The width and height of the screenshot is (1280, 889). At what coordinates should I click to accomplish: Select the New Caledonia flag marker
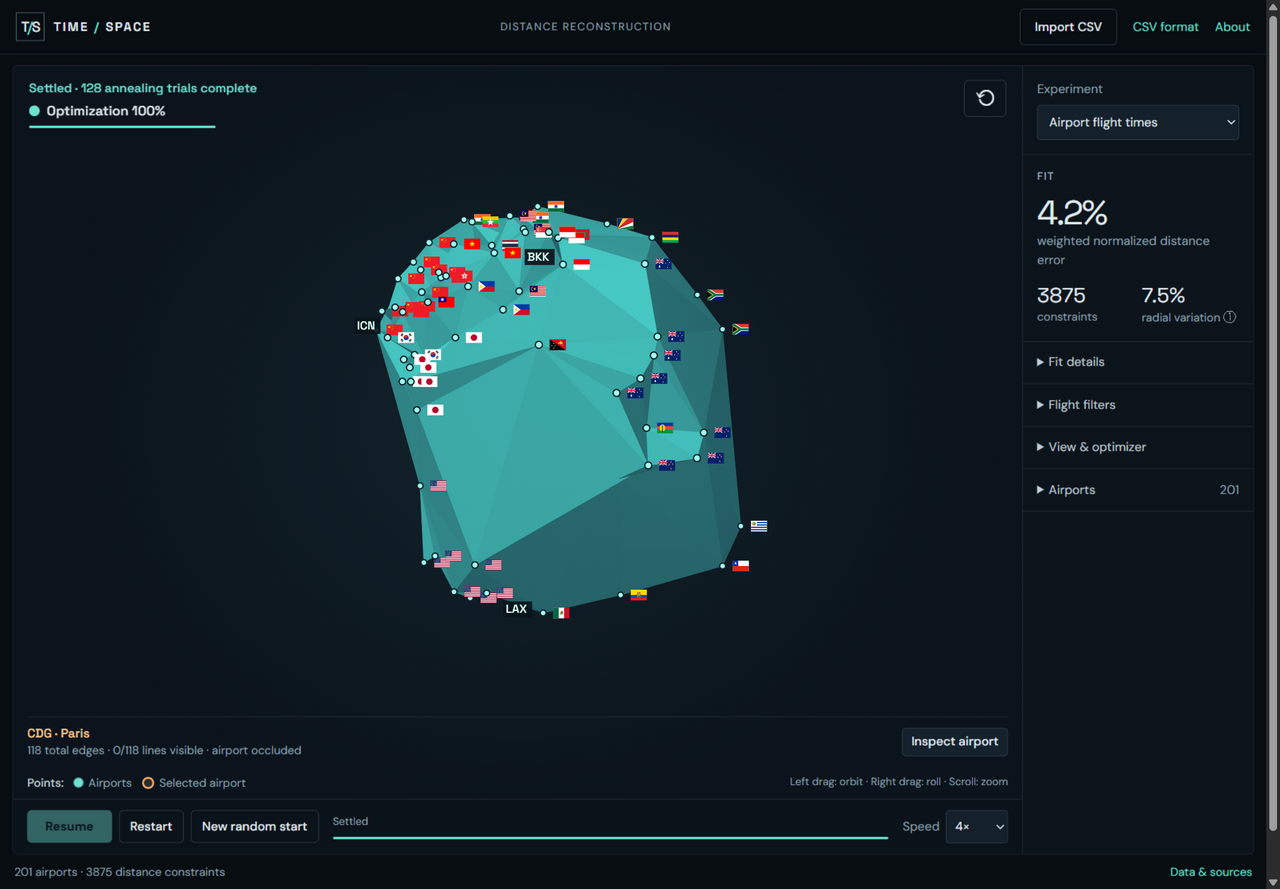tap(665, 428)
